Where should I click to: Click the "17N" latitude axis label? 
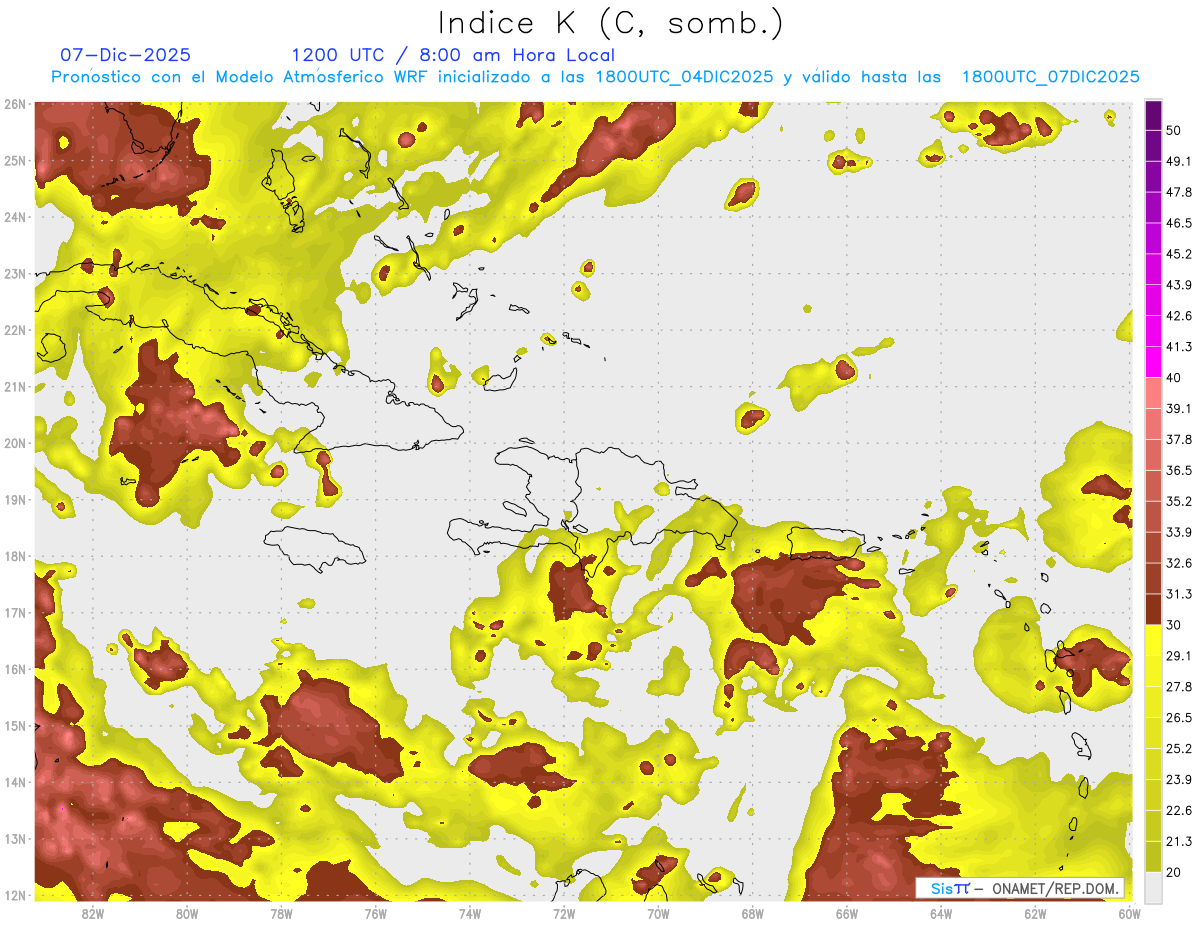coord(15,612)
